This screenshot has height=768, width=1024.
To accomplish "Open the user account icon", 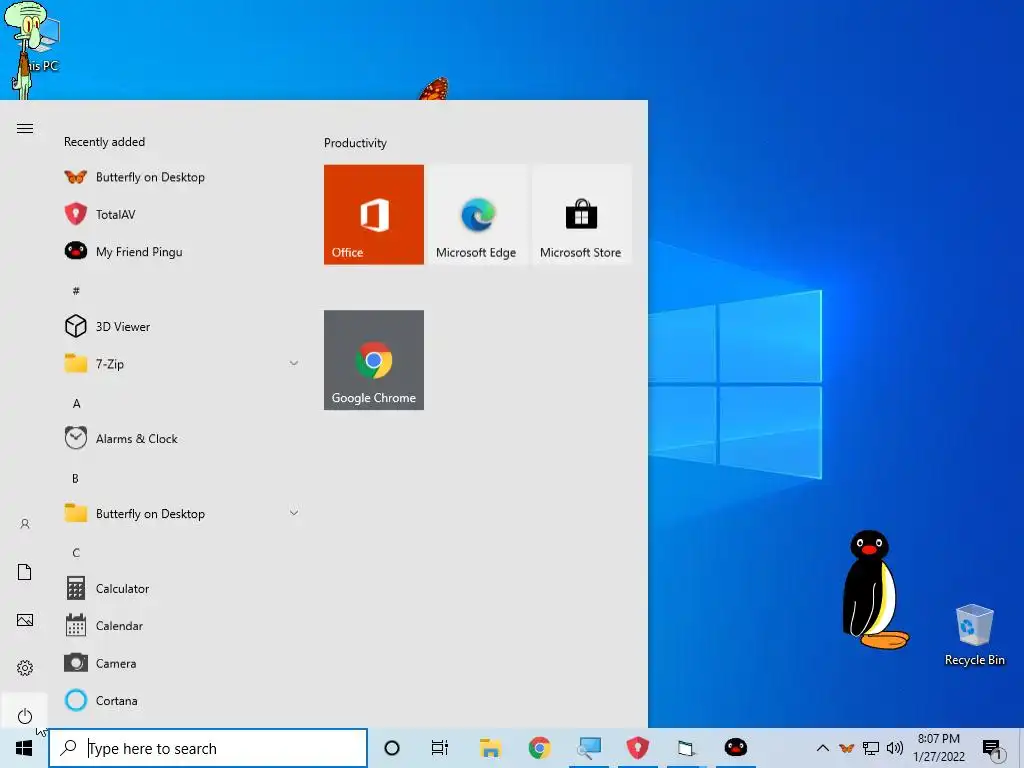I will tap(25, 524).
